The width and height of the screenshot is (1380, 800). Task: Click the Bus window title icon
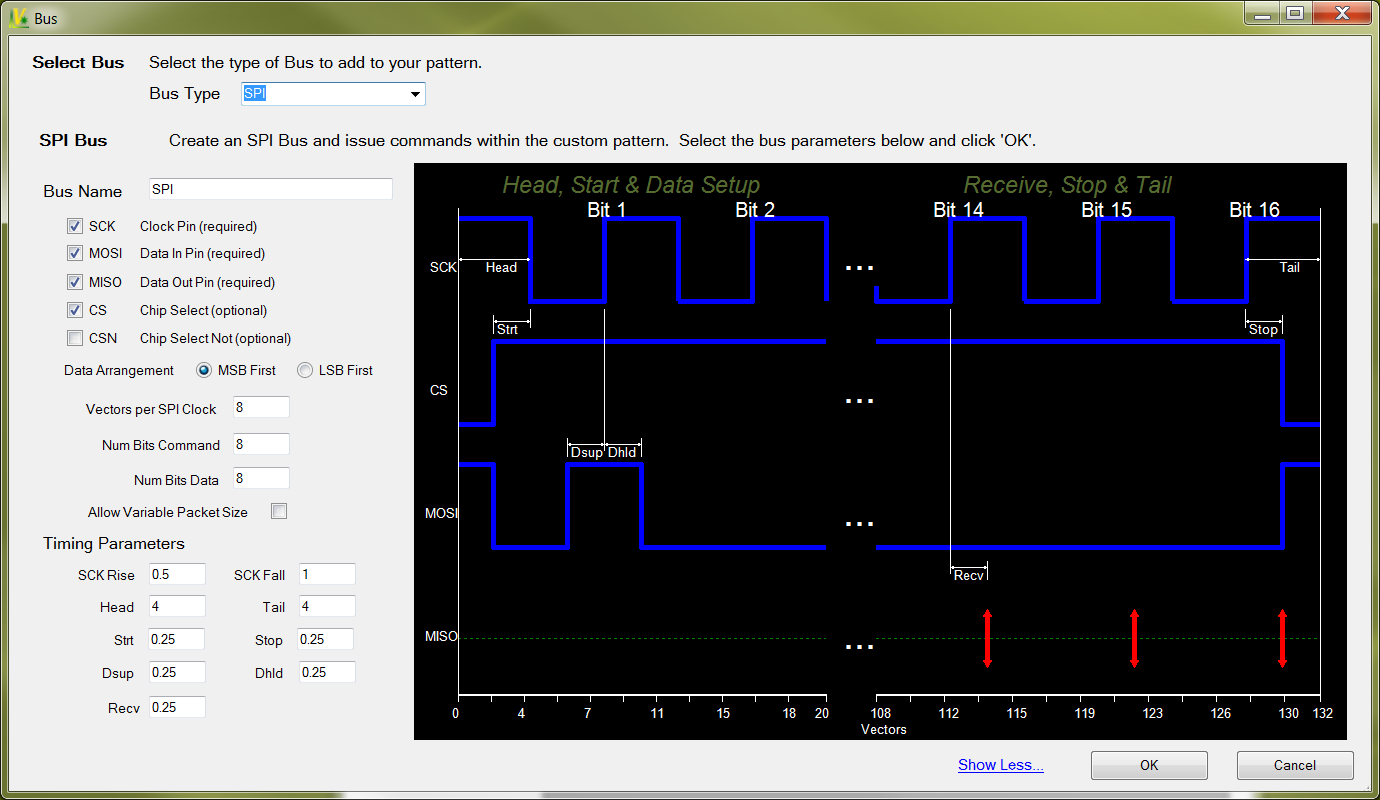19,18
